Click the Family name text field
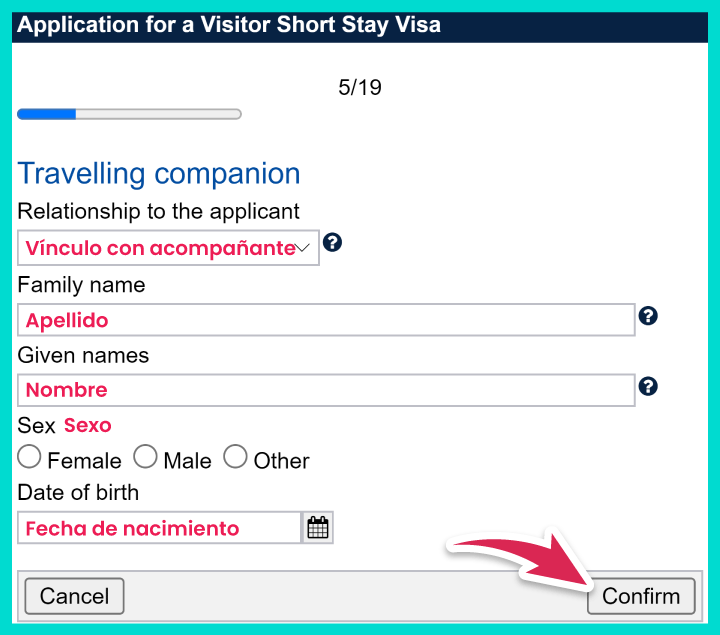 [326, 320]
